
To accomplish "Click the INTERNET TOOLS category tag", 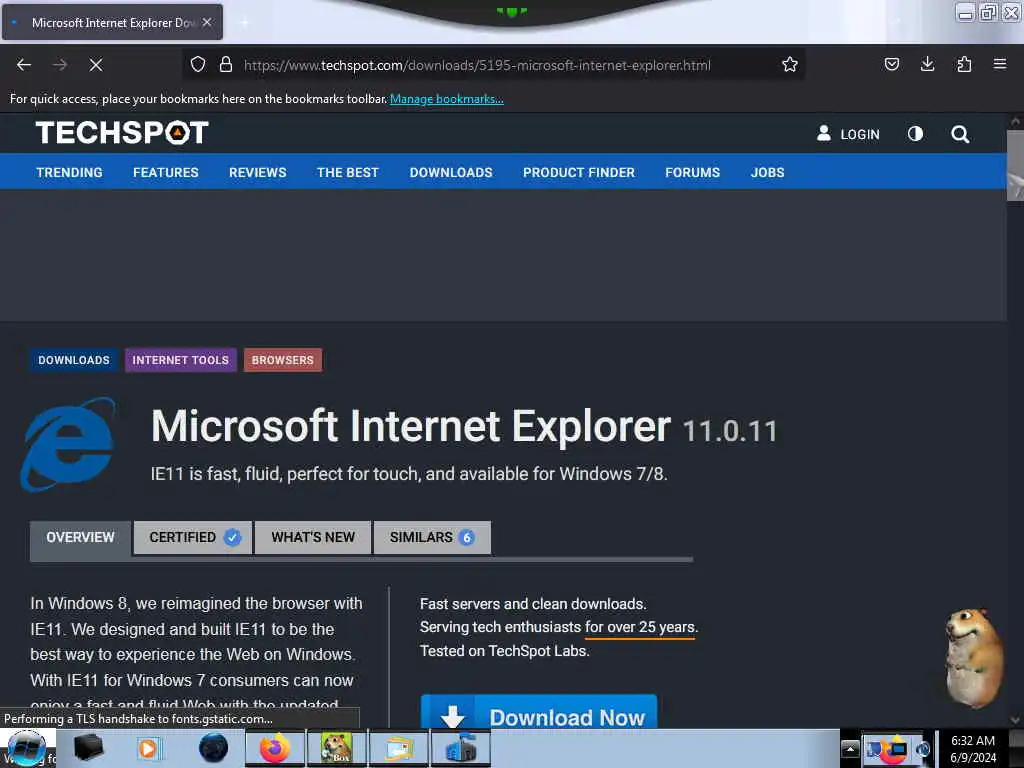I will (x=181, y=360).
